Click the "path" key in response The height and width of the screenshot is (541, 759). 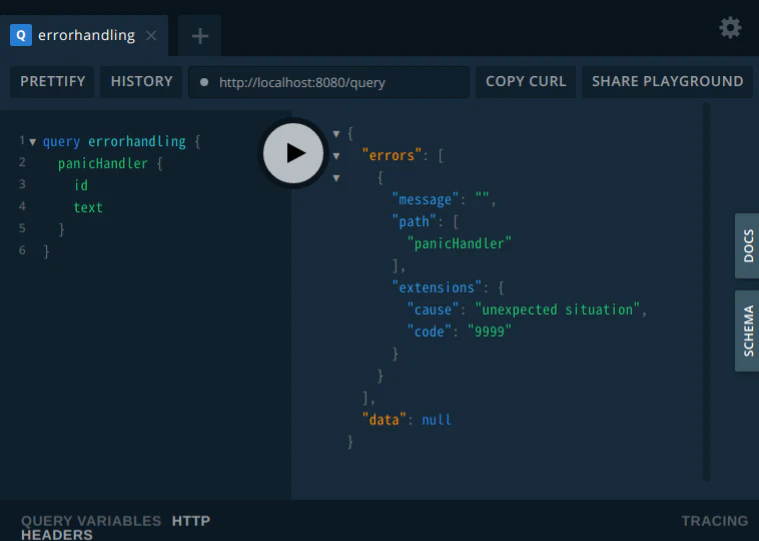click(414, 222)
